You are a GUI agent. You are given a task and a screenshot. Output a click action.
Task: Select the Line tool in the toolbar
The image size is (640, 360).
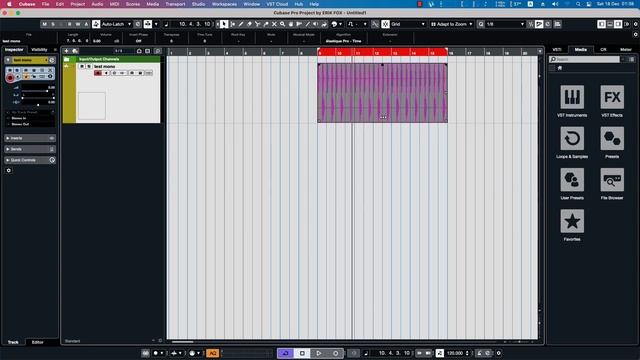[x=307, y=24]
